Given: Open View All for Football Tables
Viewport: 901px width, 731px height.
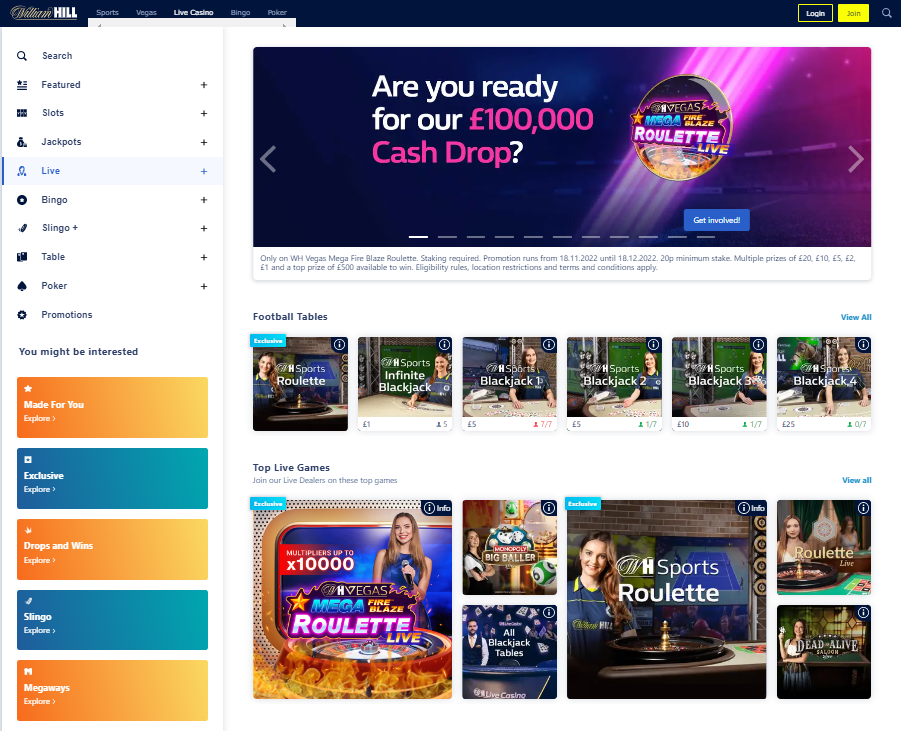Looking at the screenshot, I should (856, 317).
